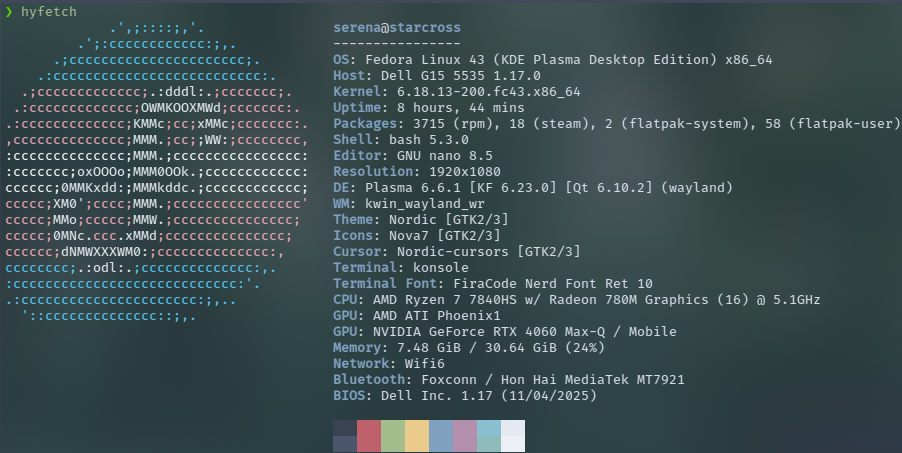The height and width of the screenshot is (453, 902).
Task: Click the green prompt arrow symbol
Action: (x=9, y=11)
